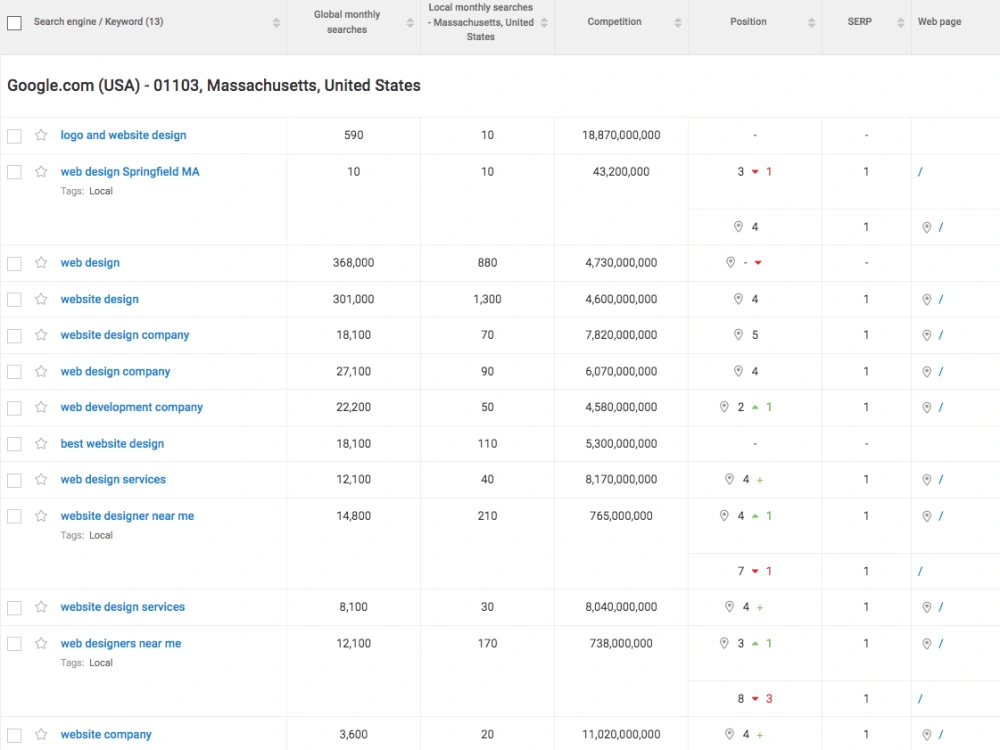Check the 'web design Springfield MA' row checkbox
The width and height of the screenshot is (1000, 750).
pos(14,172)
